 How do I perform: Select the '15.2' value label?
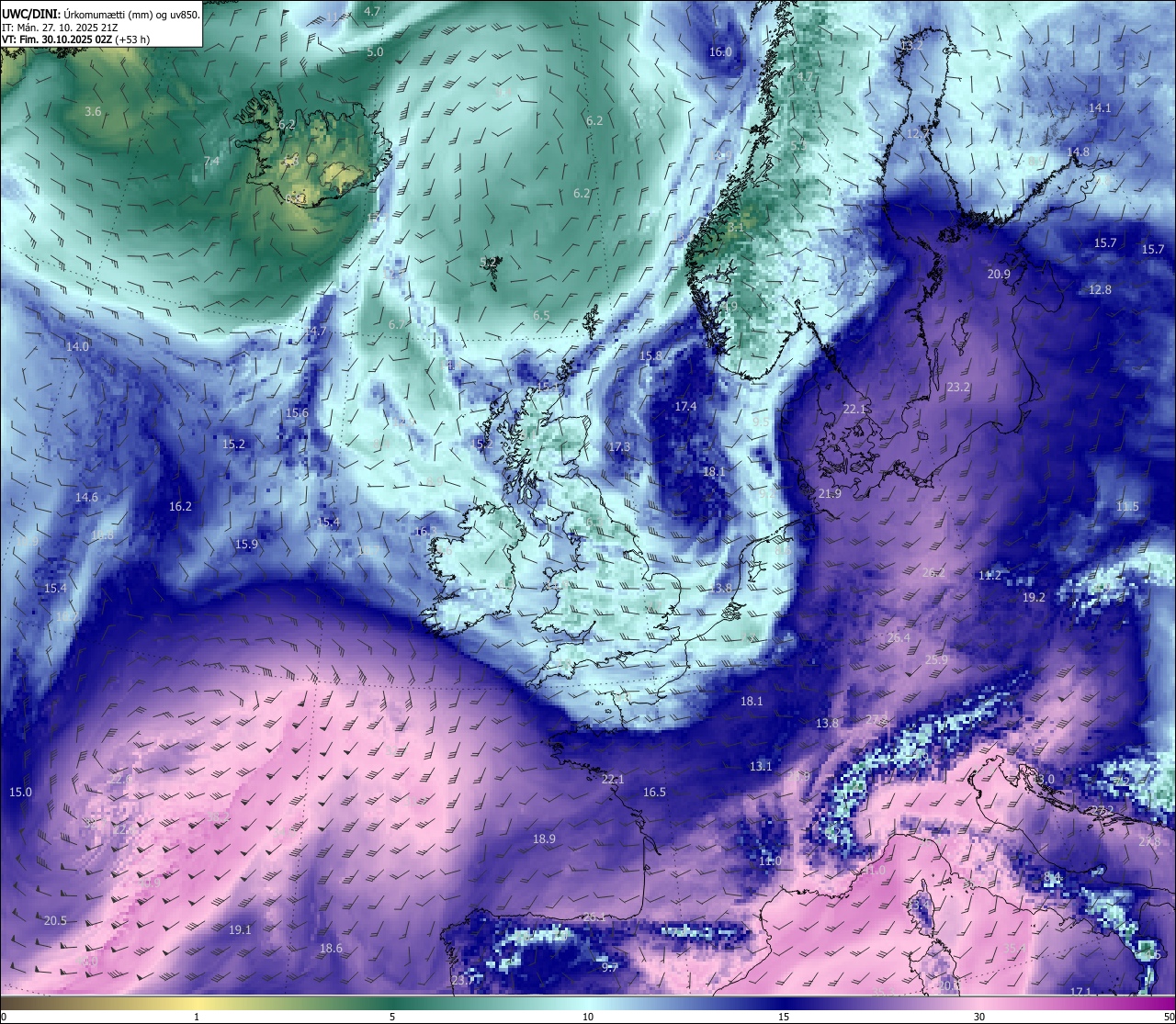(233, 444)
